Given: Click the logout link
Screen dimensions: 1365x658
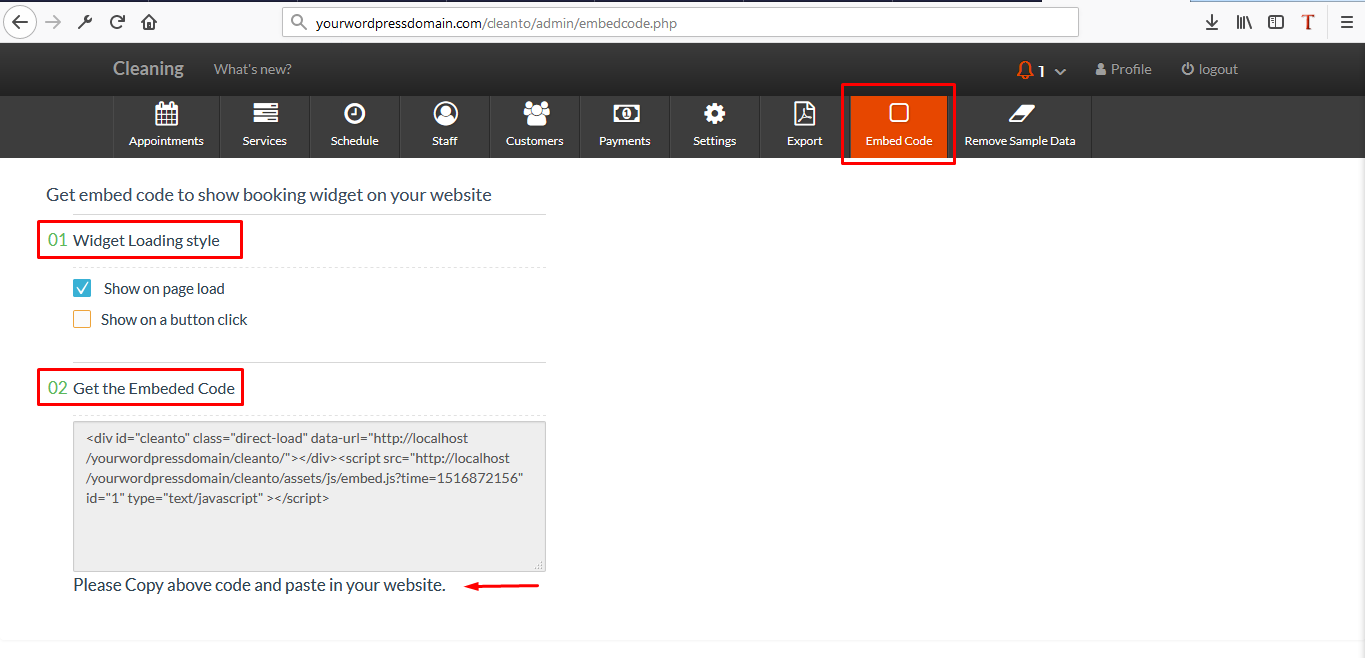Looking at the screenshot, I should click(x=1209, y=69).
